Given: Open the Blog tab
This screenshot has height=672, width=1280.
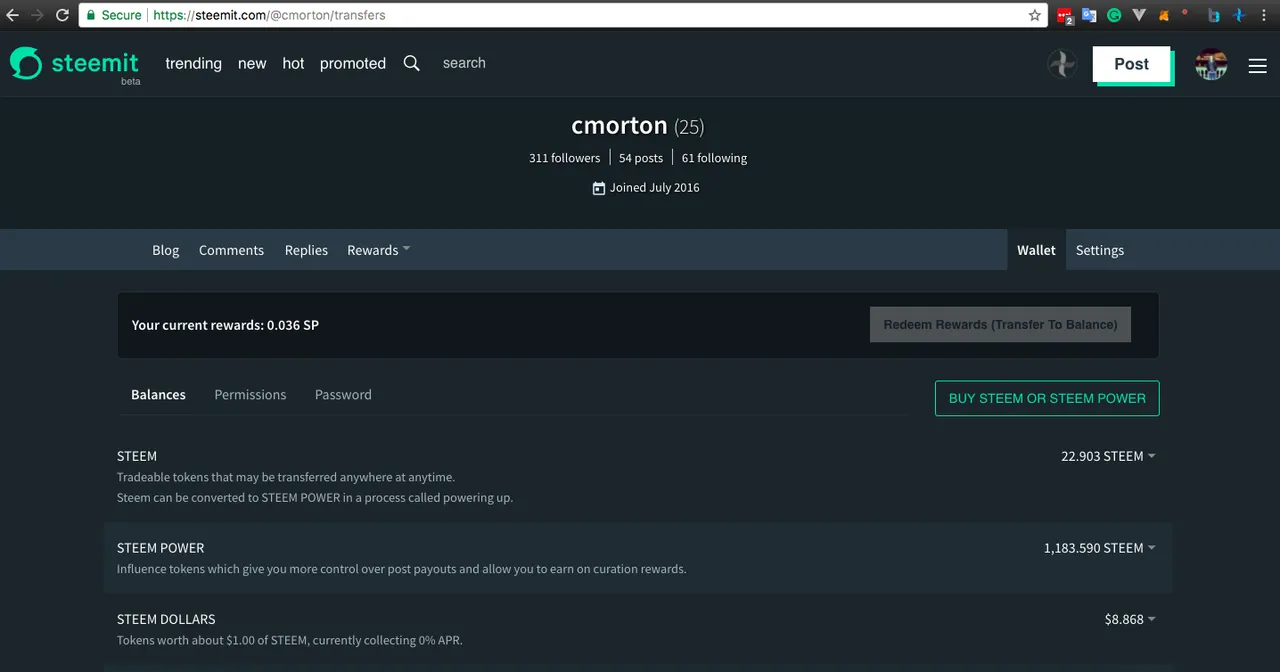Looking at the screenshot, I should [166, 250].
